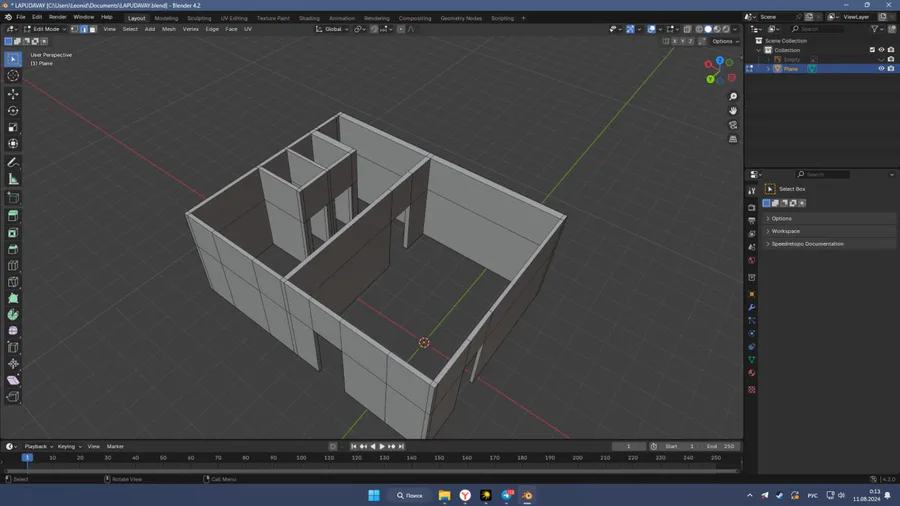
Task: Open the Modifiers wrench properties tab
Action: pos(752,308)
